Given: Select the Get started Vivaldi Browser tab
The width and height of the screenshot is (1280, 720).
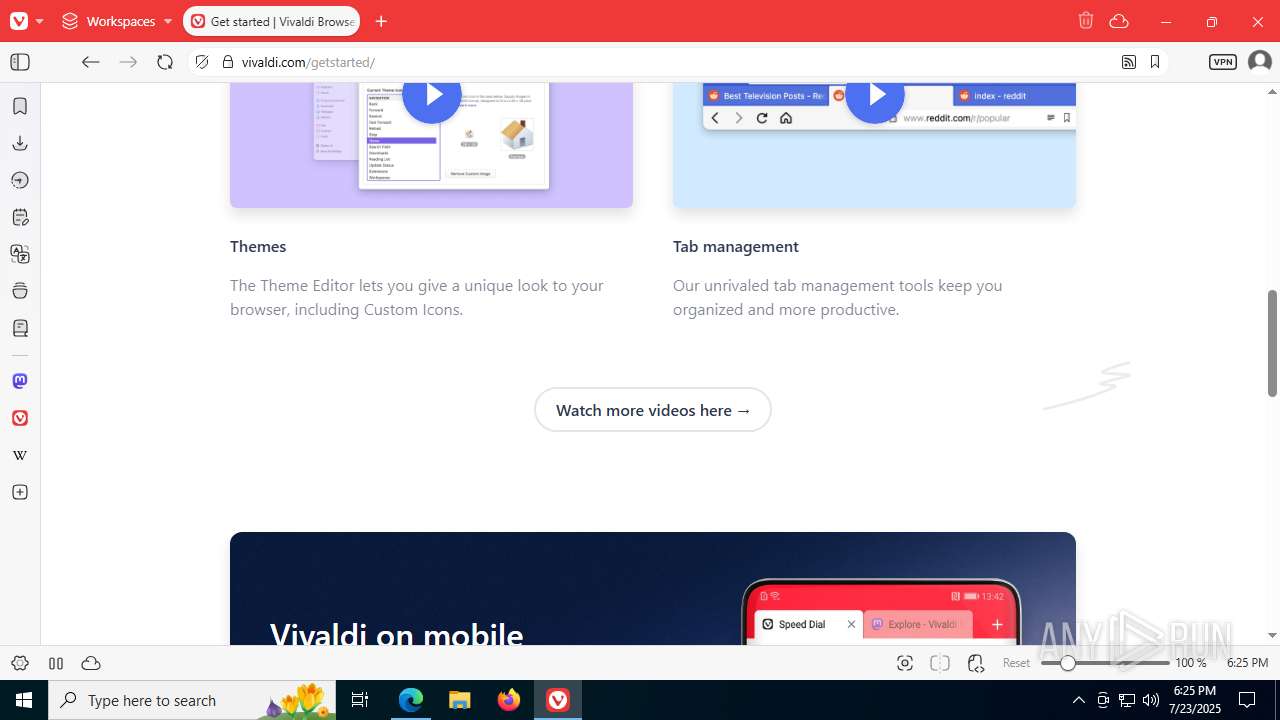Looking at the screenshot, I should point(271,21).
